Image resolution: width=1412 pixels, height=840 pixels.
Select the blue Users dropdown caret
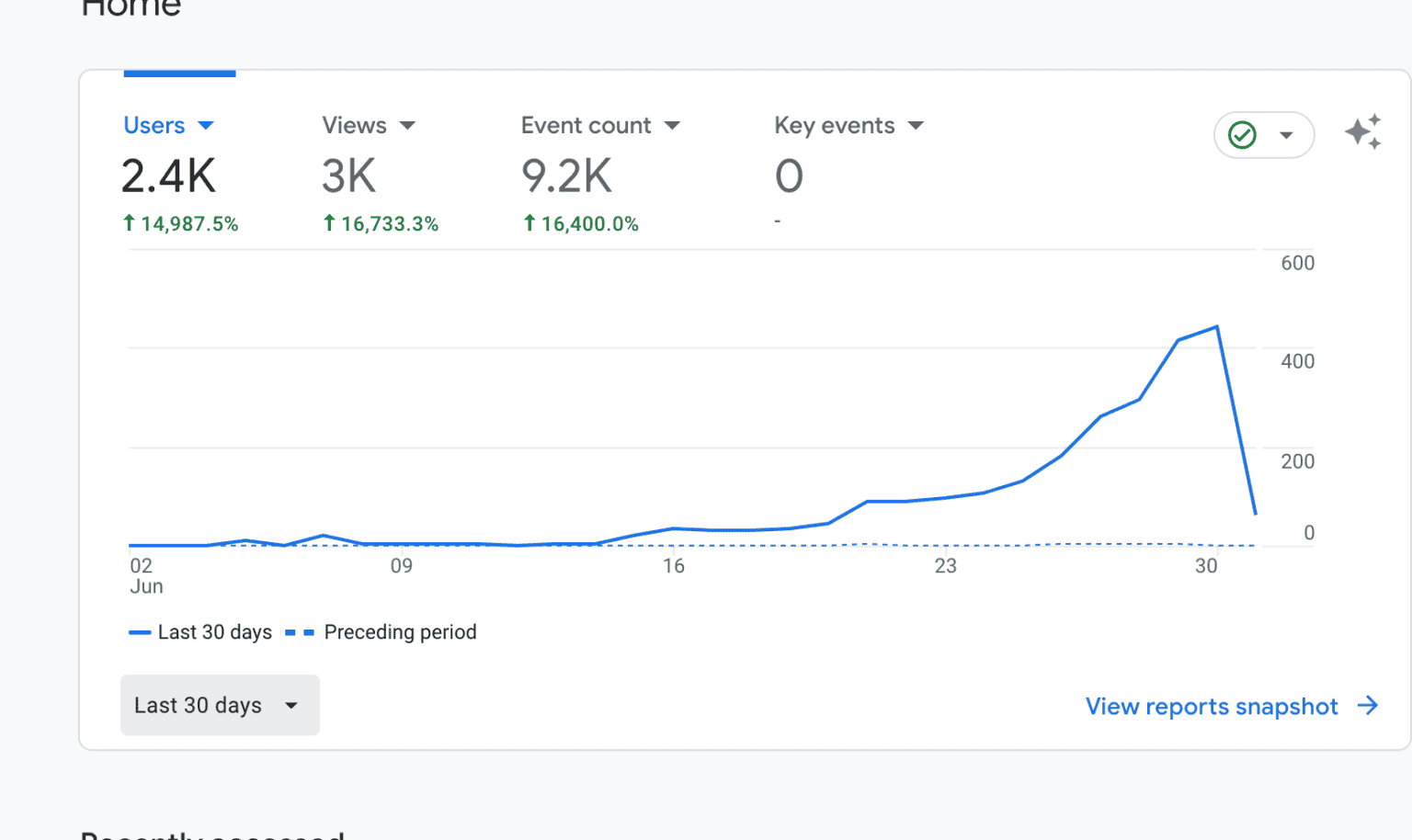tap(206, 125)
